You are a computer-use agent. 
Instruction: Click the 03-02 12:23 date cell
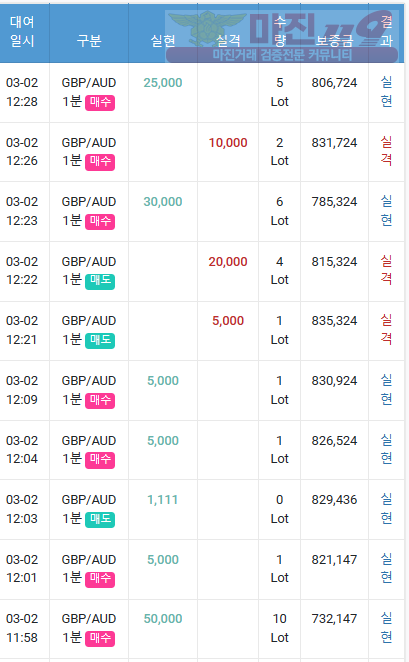[x=22, y=211]
